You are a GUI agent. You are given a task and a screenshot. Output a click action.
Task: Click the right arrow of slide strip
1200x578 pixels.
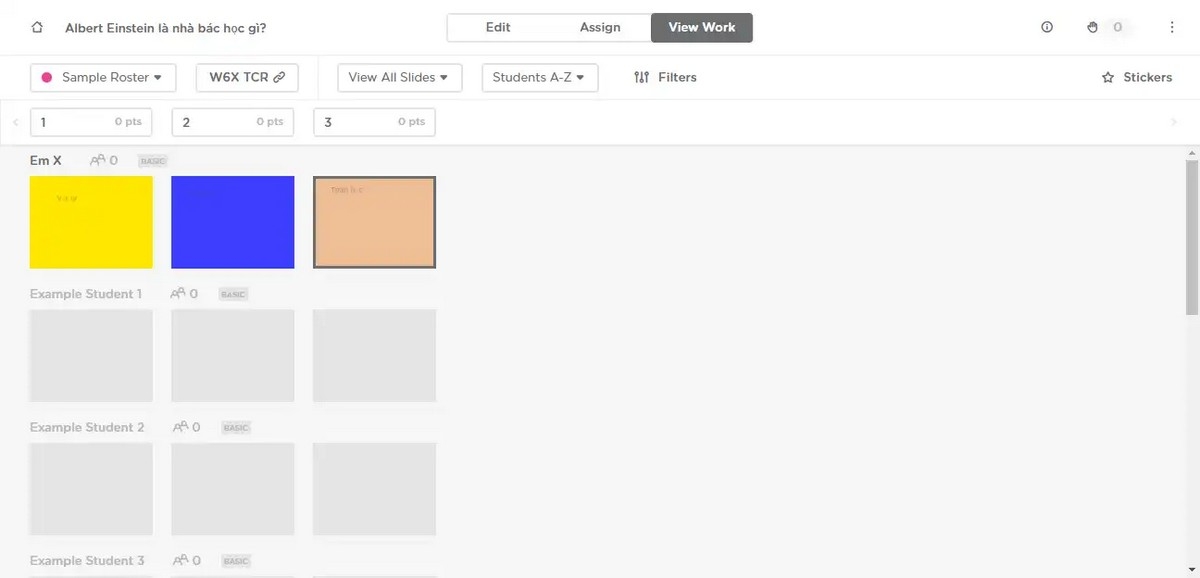(x=1174, y=122)
